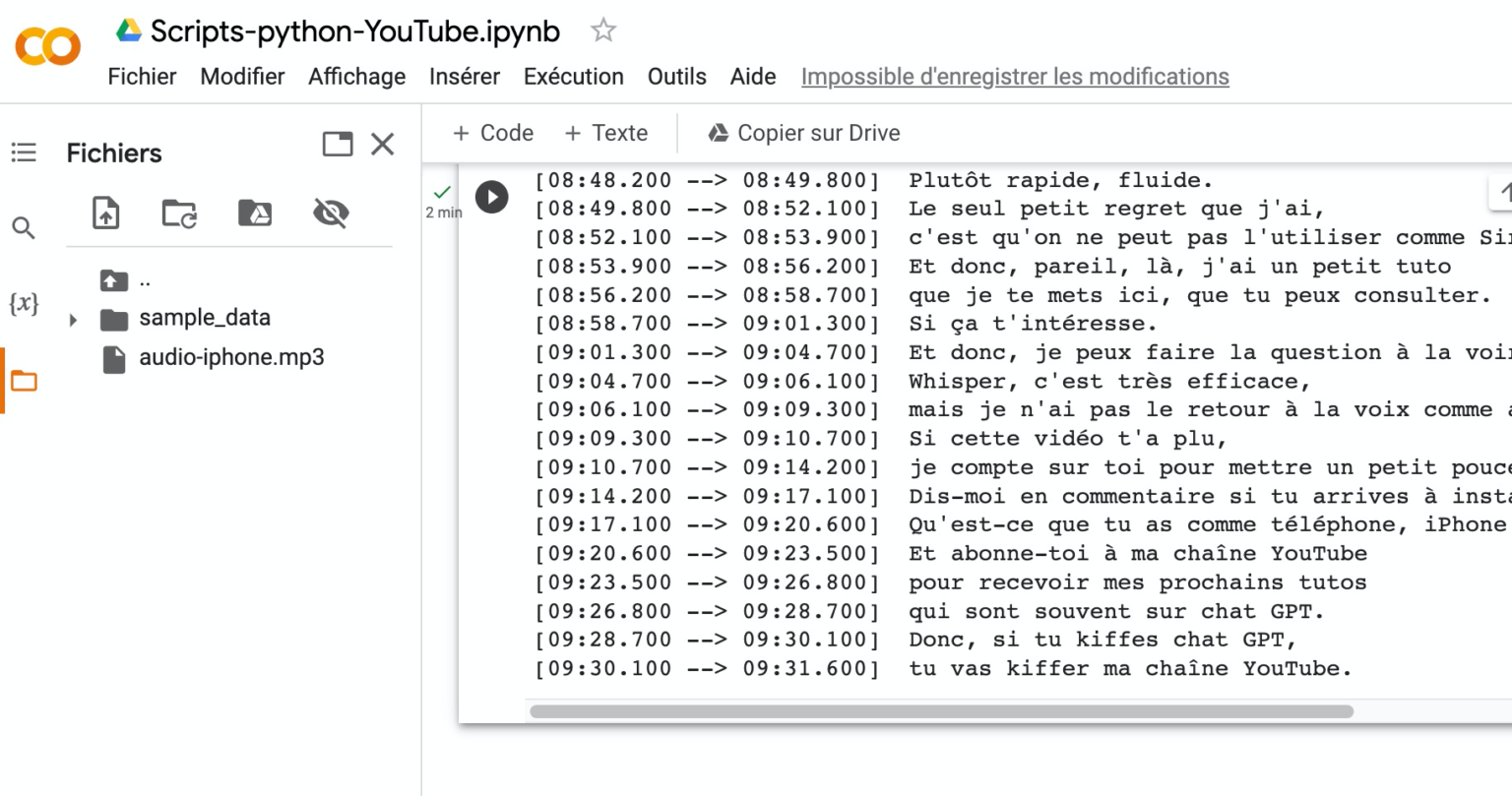The width and height of the screenshot is (1512, 796).
Task: Open the Outils menu
Action: (676, 77)
